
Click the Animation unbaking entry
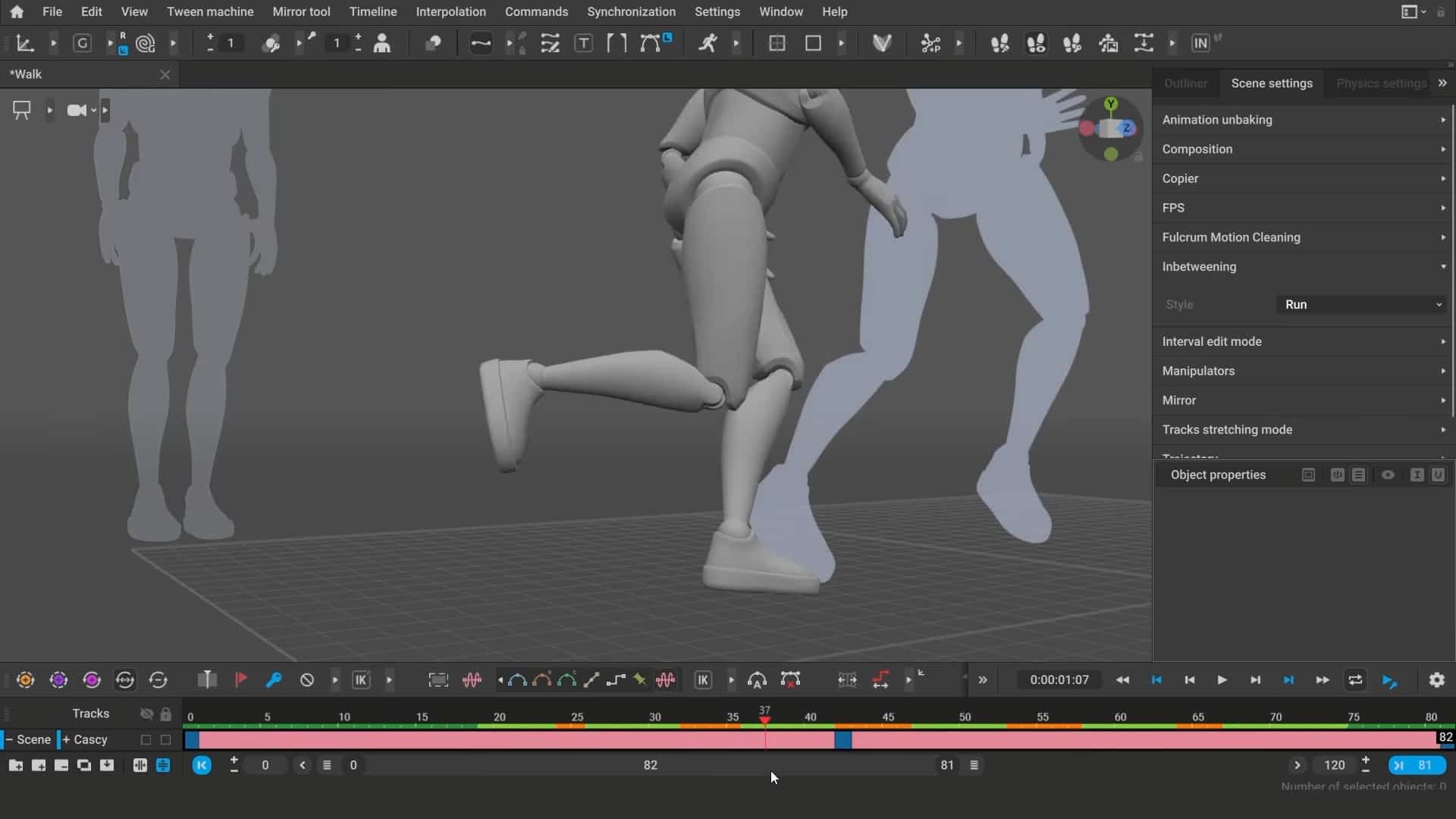tap(1217, 119)
